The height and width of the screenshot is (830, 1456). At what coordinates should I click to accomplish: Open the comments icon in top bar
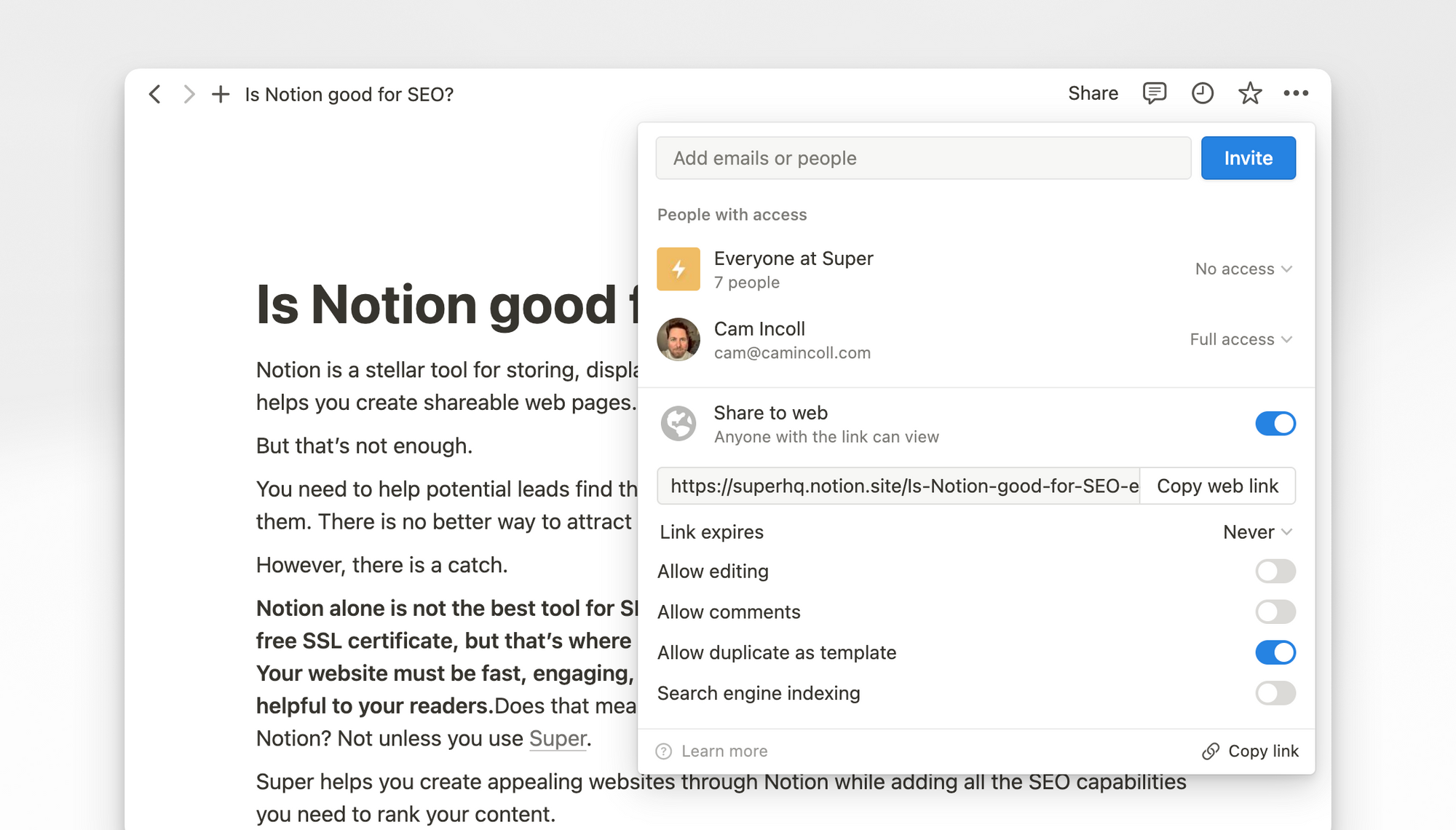tap(1155, 93)
